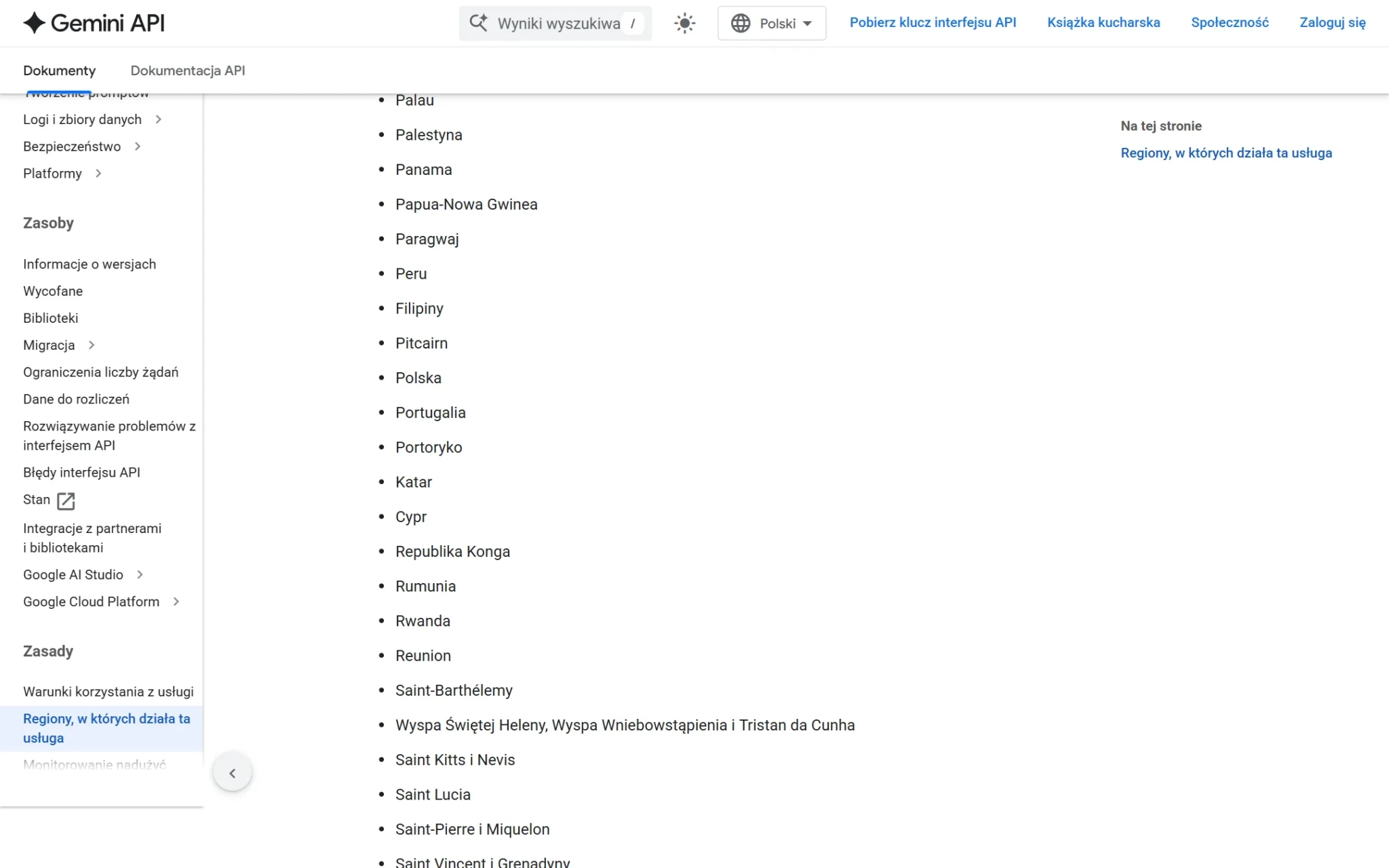Screen dimensions: 1389x868
Task: Click Zaloguj się to sign in
Action: tap(1333, 22)
